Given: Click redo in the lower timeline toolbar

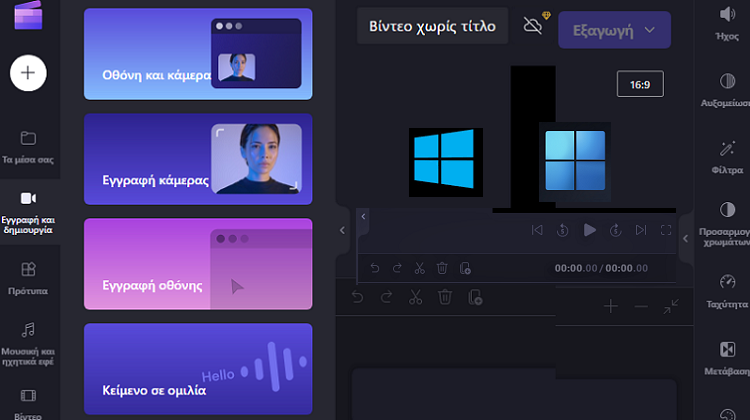Looking at the screenshot, I should point(386,297).
